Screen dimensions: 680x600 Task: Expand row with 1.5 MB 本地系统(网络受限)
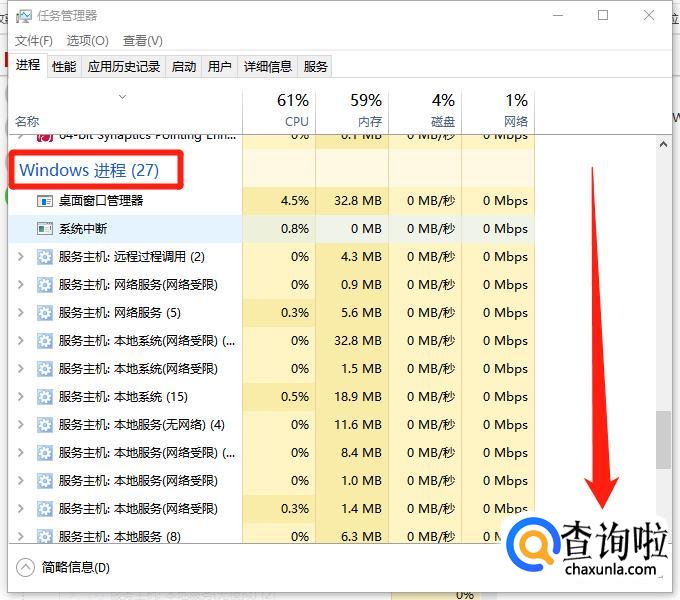(x=20, y=368)
